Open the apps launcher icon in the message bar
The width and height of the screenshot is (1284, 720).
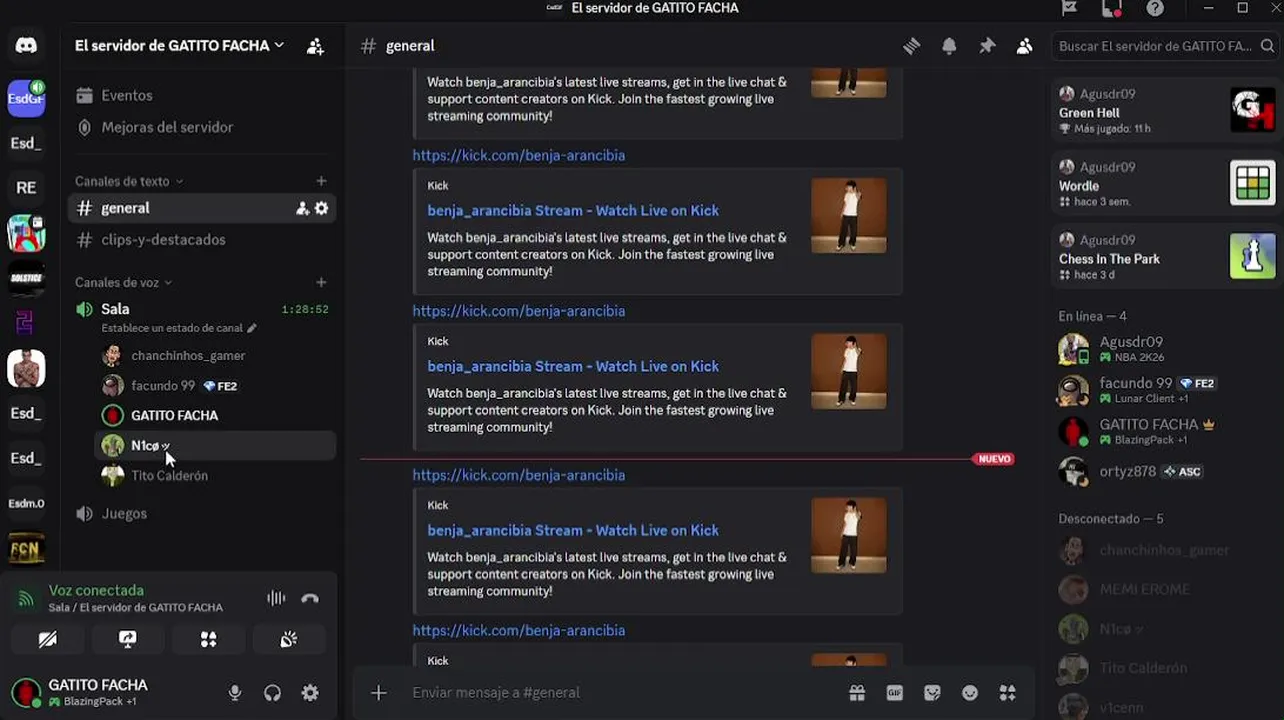(1008, 692)
